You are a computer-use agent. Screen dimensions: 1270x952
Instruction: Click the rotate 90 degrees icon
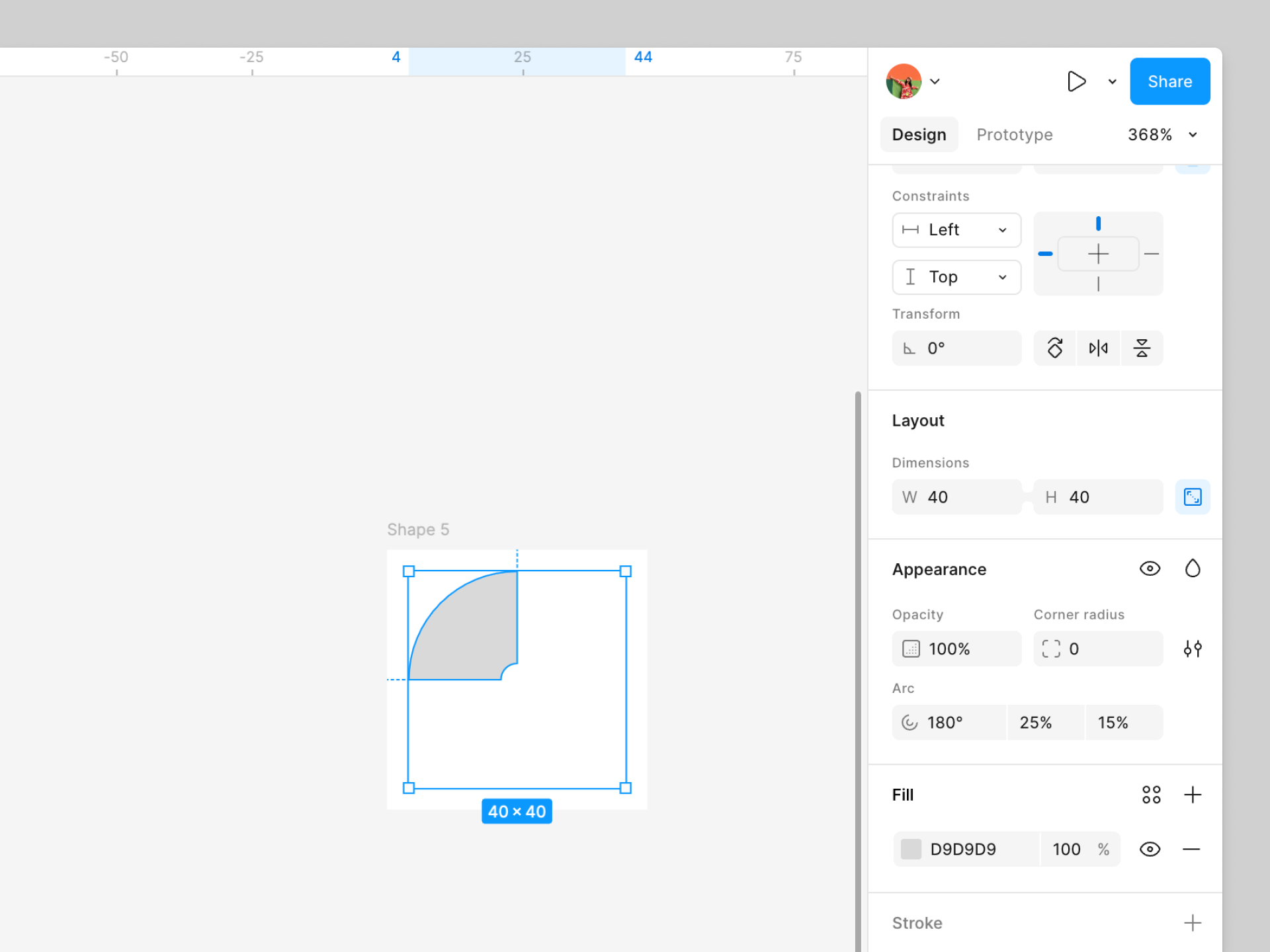point(1054,348)
